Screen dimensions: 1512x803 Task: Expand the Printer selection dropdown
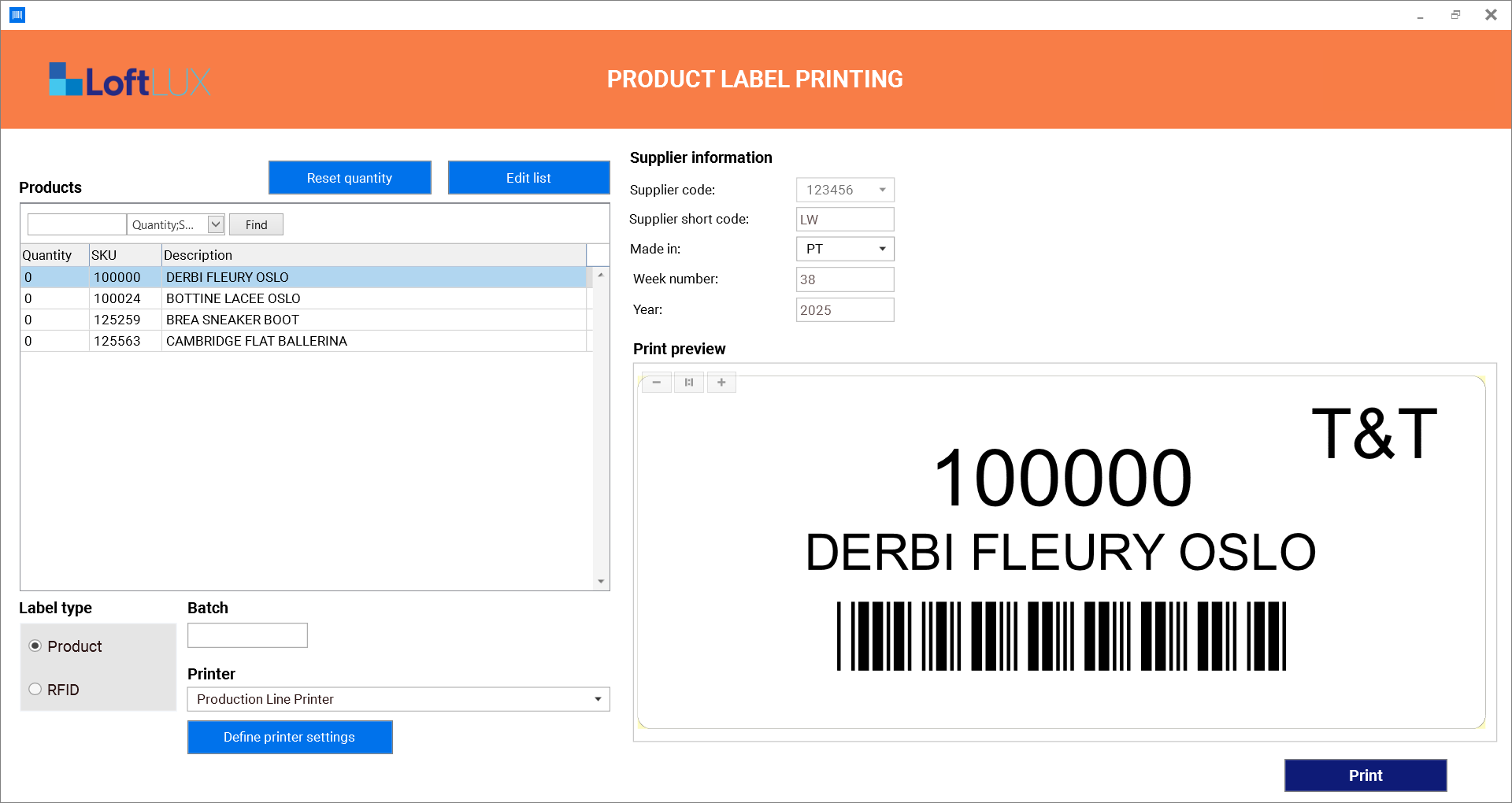[598, 699]
